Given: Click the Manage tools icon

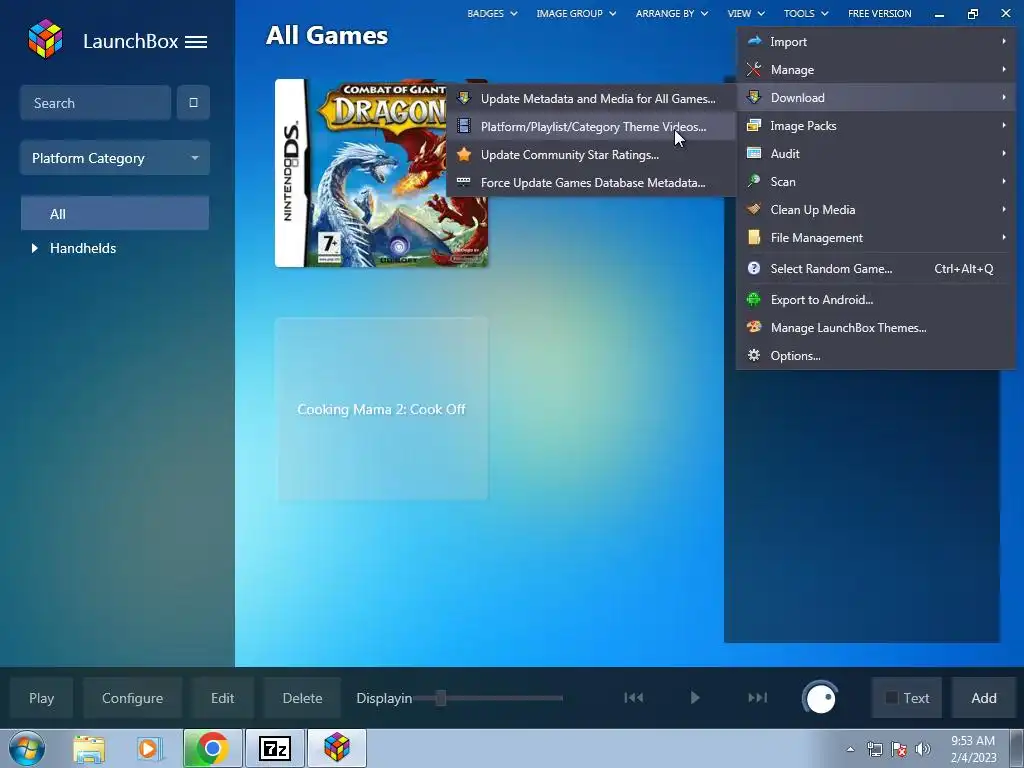Looking at the screenshot, I should coord(754,69).
